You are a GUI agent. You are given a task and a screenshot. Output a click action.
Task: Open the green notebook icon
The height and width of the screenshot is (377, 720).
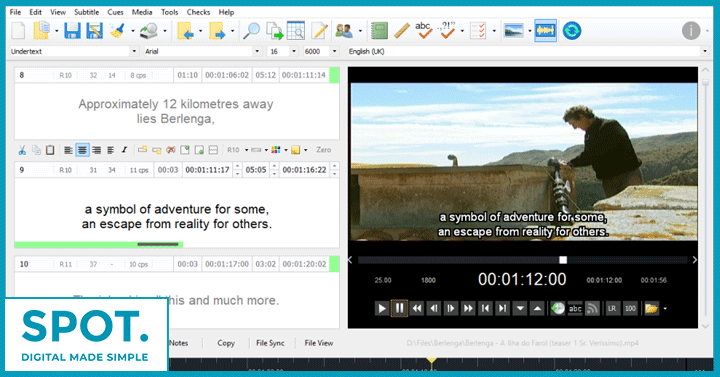(379, 31)
